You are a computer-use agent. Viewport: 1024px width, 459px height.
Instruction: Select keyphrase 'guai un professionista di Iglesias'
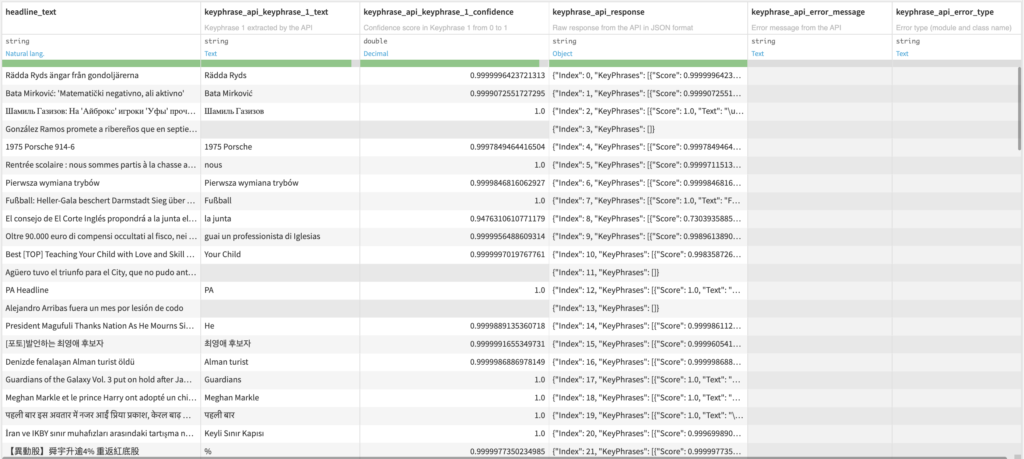coord(280,236)
